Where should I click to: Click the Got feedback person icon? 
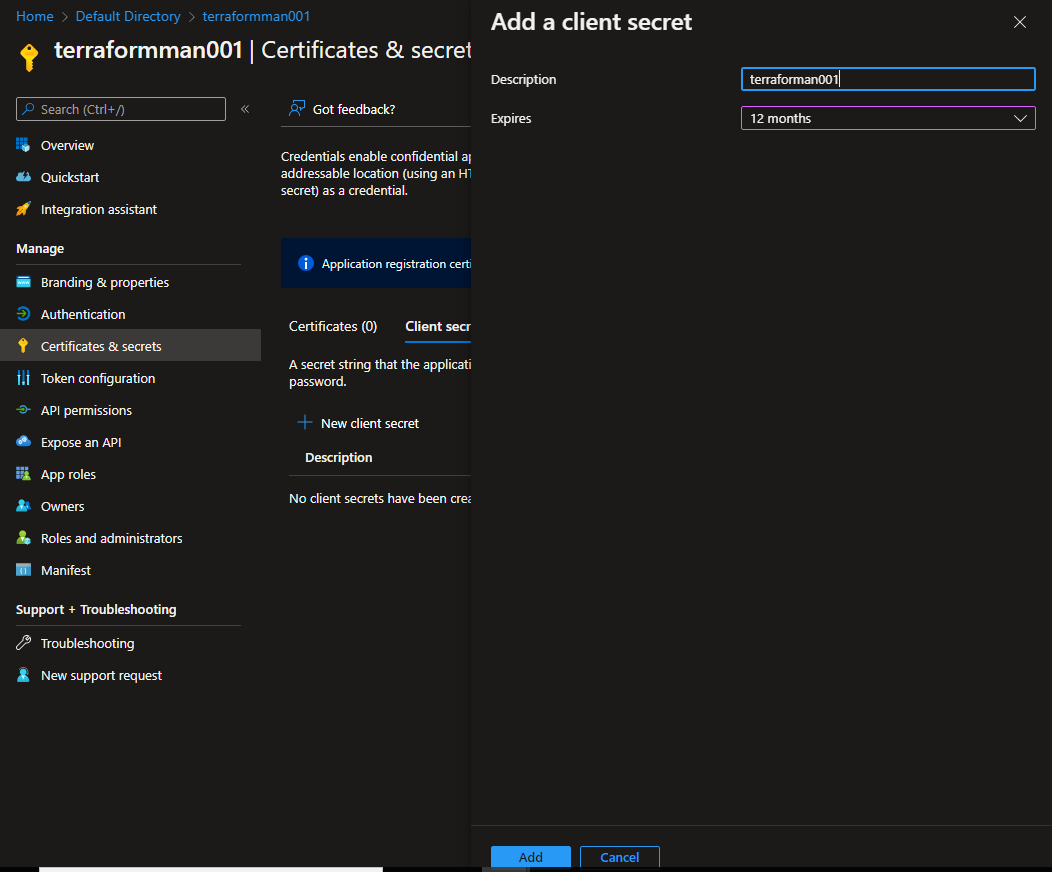tap(297, 109)
